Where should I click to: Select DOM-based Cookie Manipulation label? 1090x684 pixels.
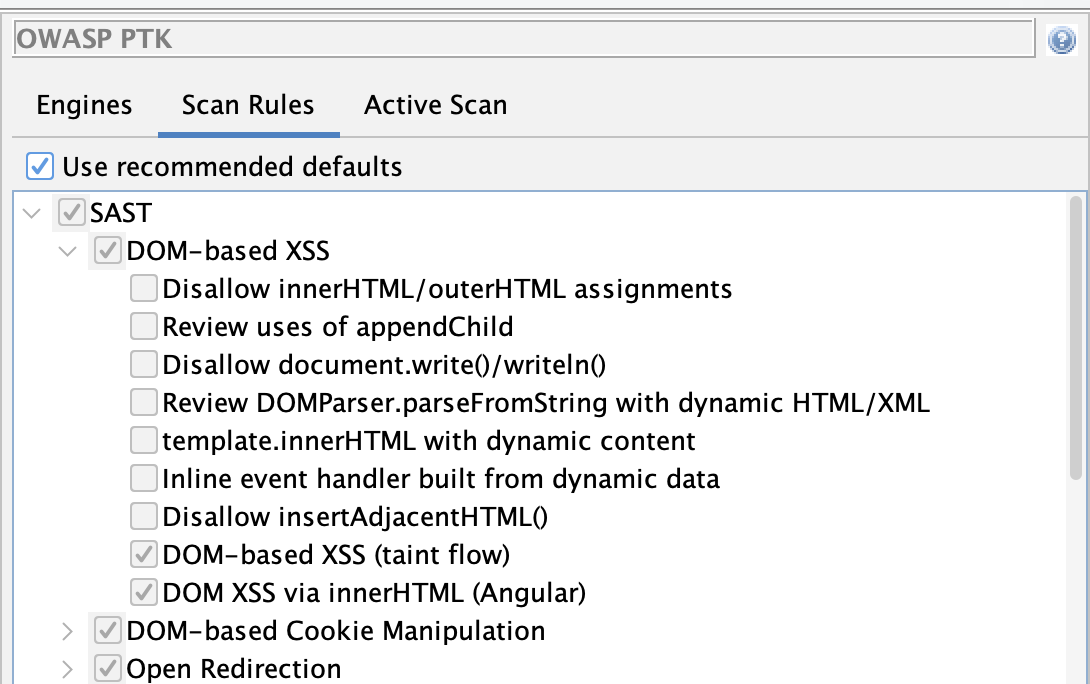point(336,631)
